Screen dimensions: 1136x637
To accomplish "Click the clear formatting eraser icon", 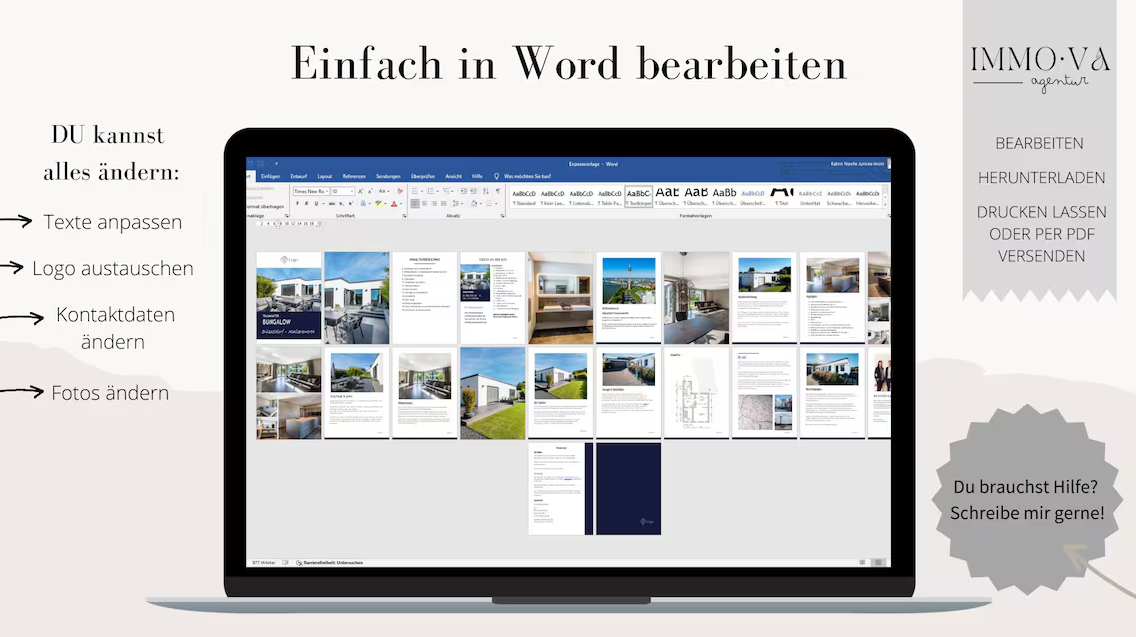I will point(399,190).
